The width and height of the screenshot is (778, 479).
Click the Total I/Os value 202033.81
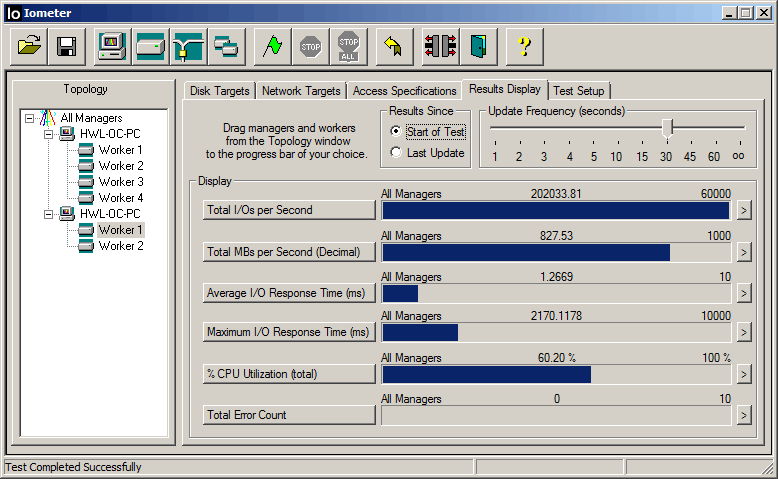click(556, 194)
